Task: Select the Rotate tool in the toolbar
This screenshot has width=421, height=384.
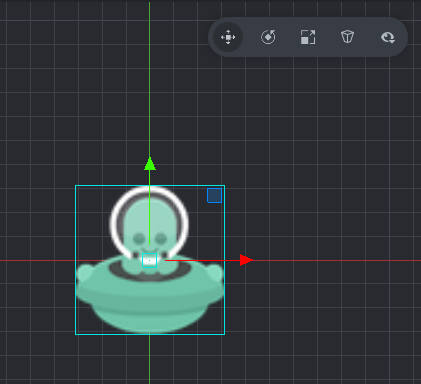Action: [268, 37]
